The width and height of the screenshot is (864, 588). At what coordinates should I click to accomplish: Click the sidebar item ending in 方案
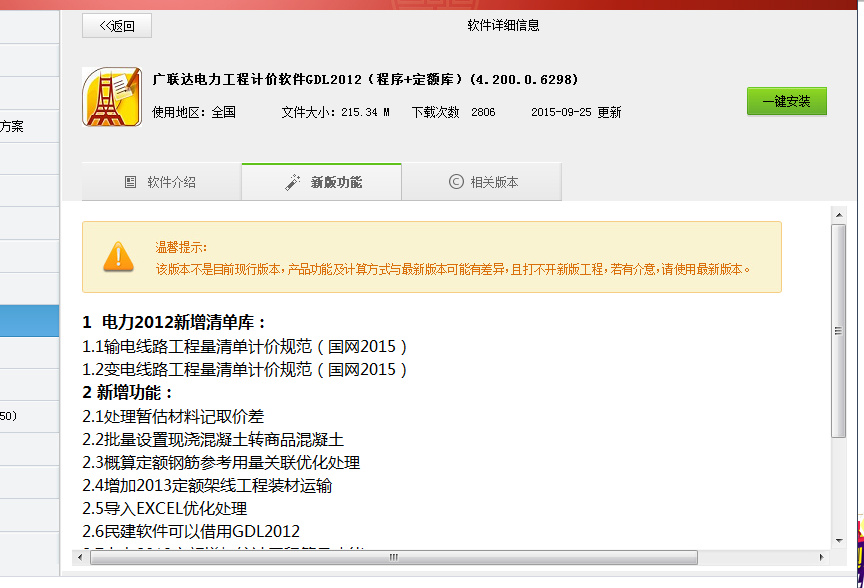point(29,126)
